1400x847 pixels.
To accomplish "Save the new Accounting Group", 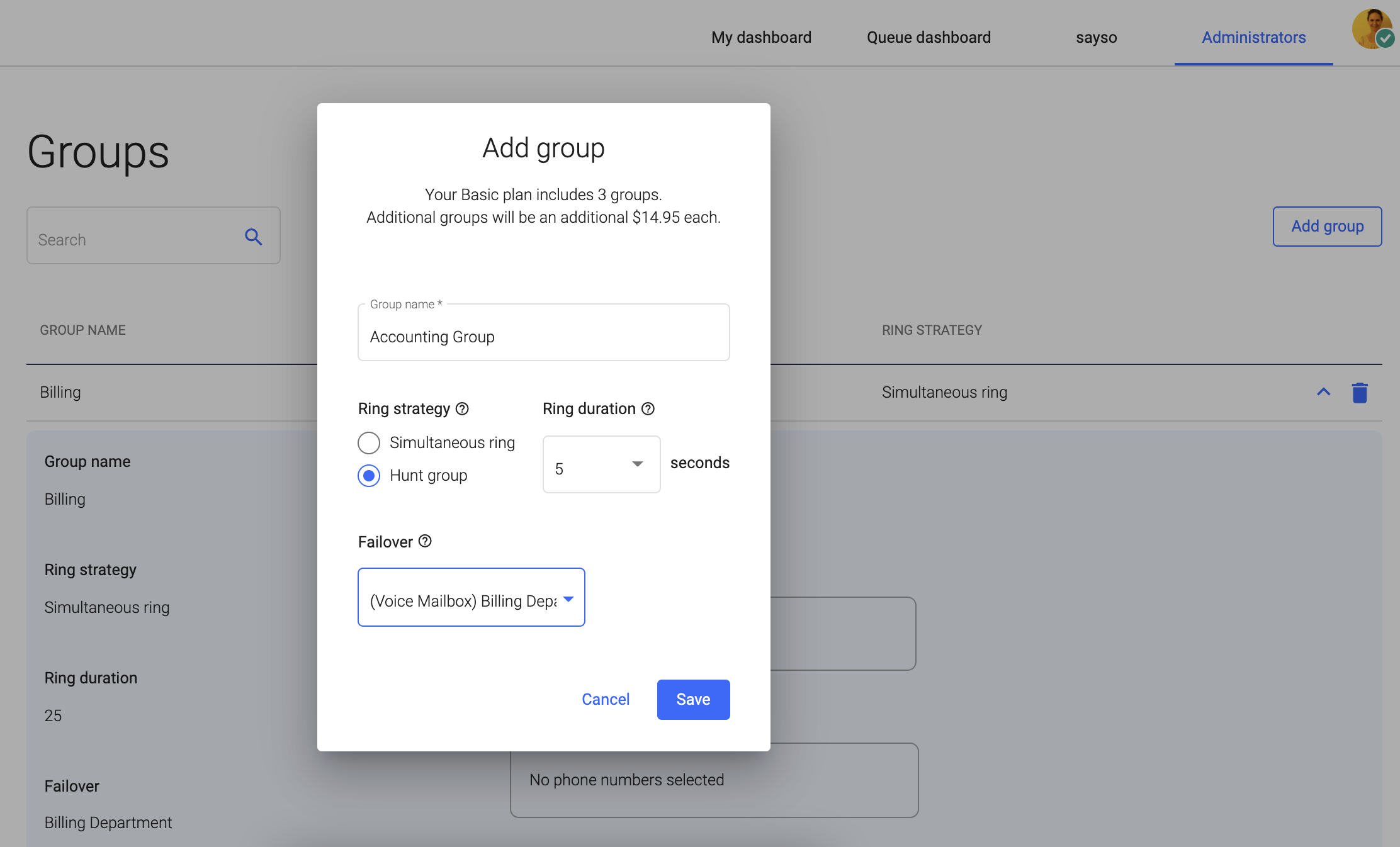I will point(693,699).
